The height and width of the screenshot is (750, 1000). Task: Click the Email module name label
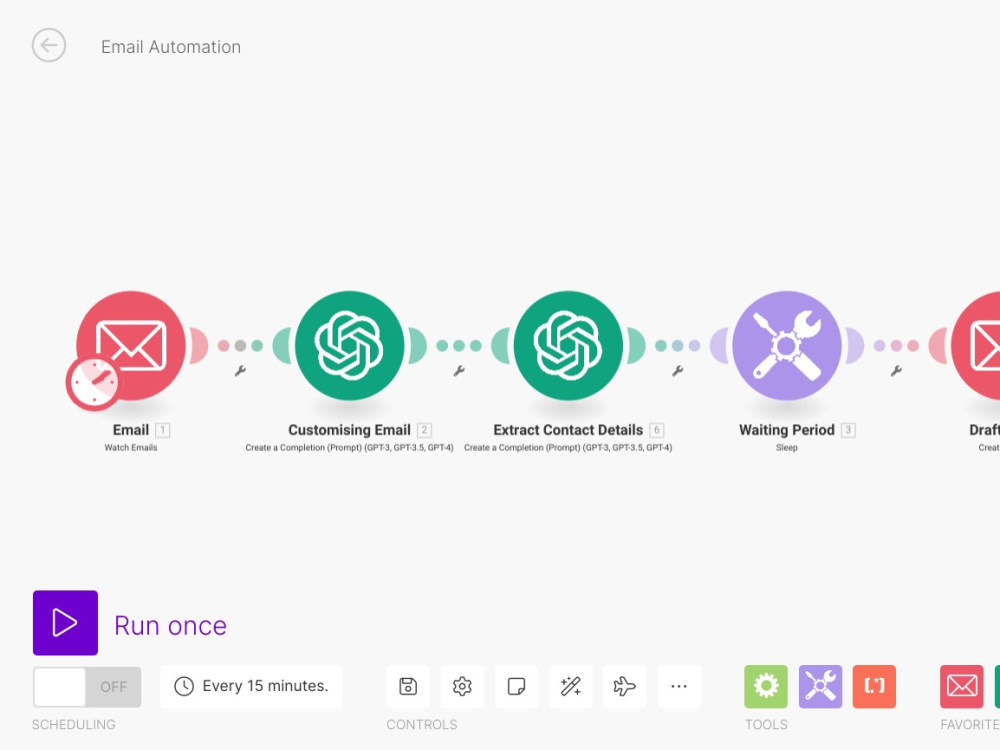[131, 430]
